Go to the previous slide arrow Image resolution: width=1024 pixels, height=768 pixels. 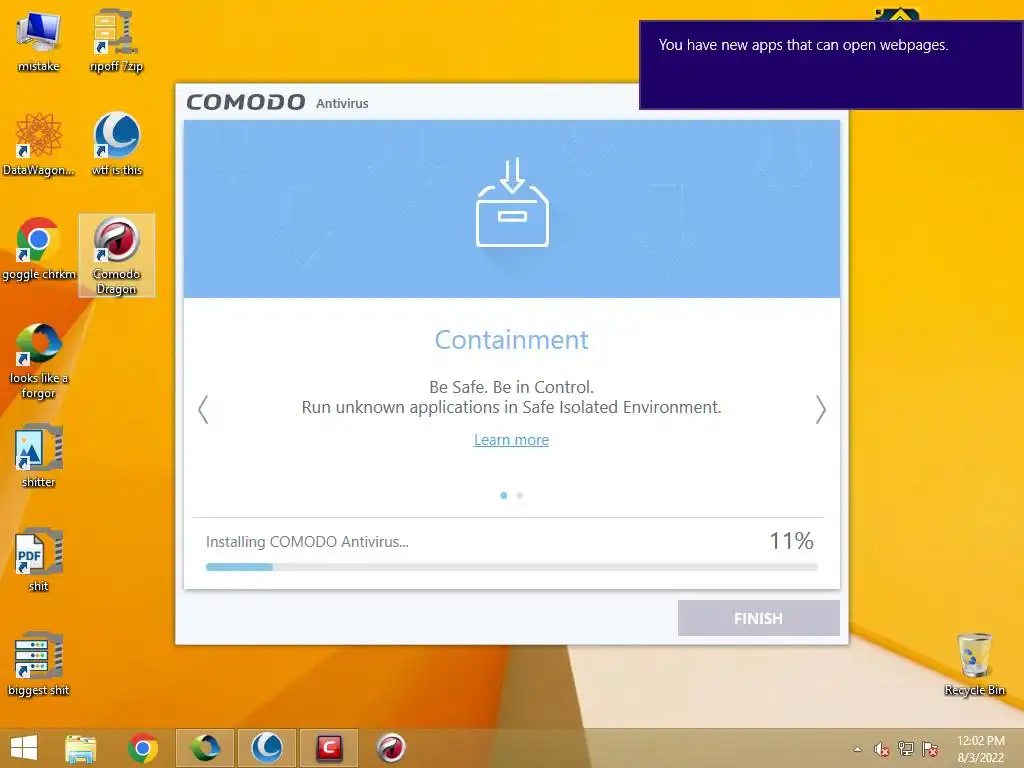pyautogui.click(x=203, y=409)
